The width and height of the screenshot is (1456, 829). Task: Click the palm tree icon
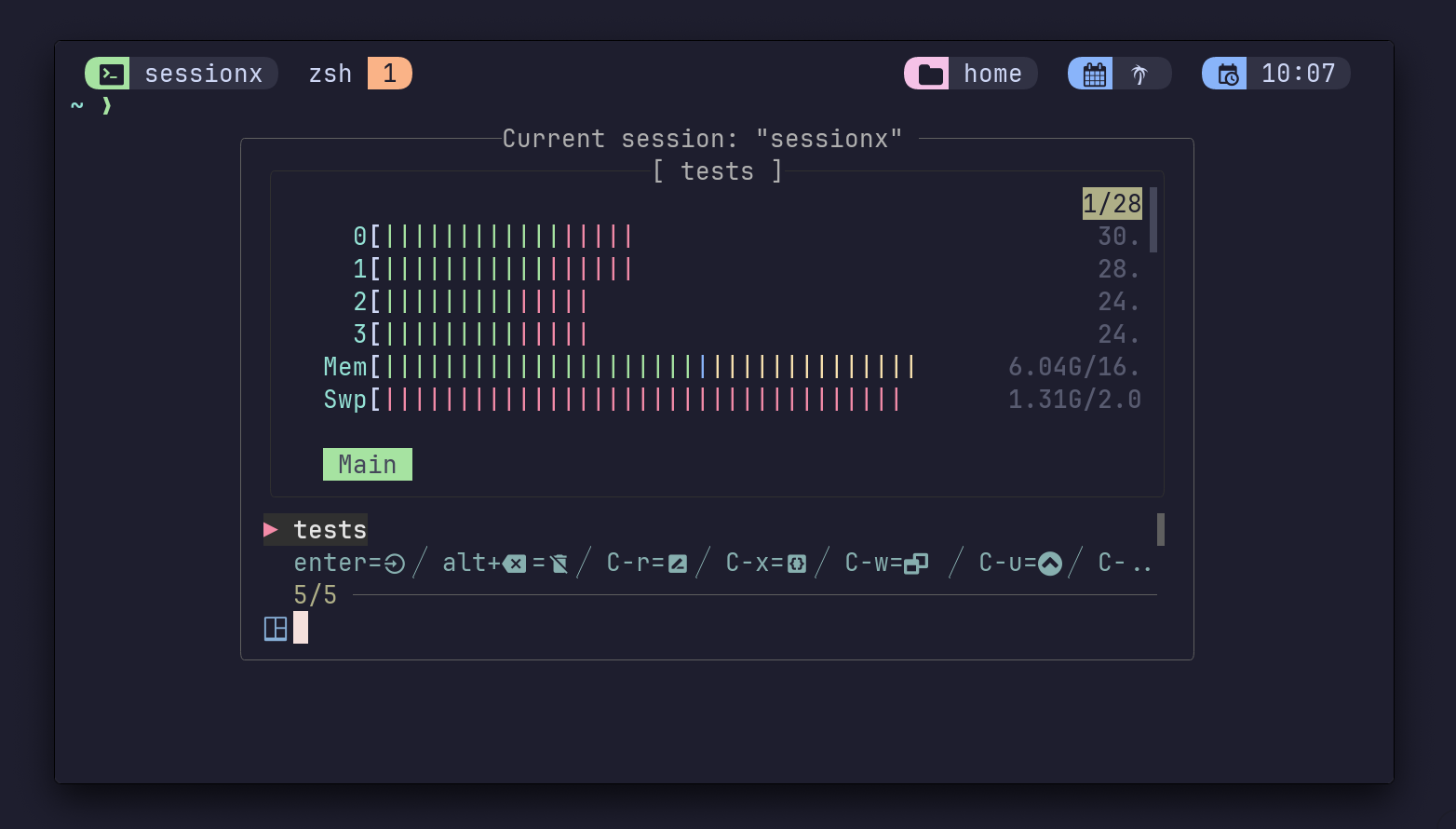click(1139, 74)
